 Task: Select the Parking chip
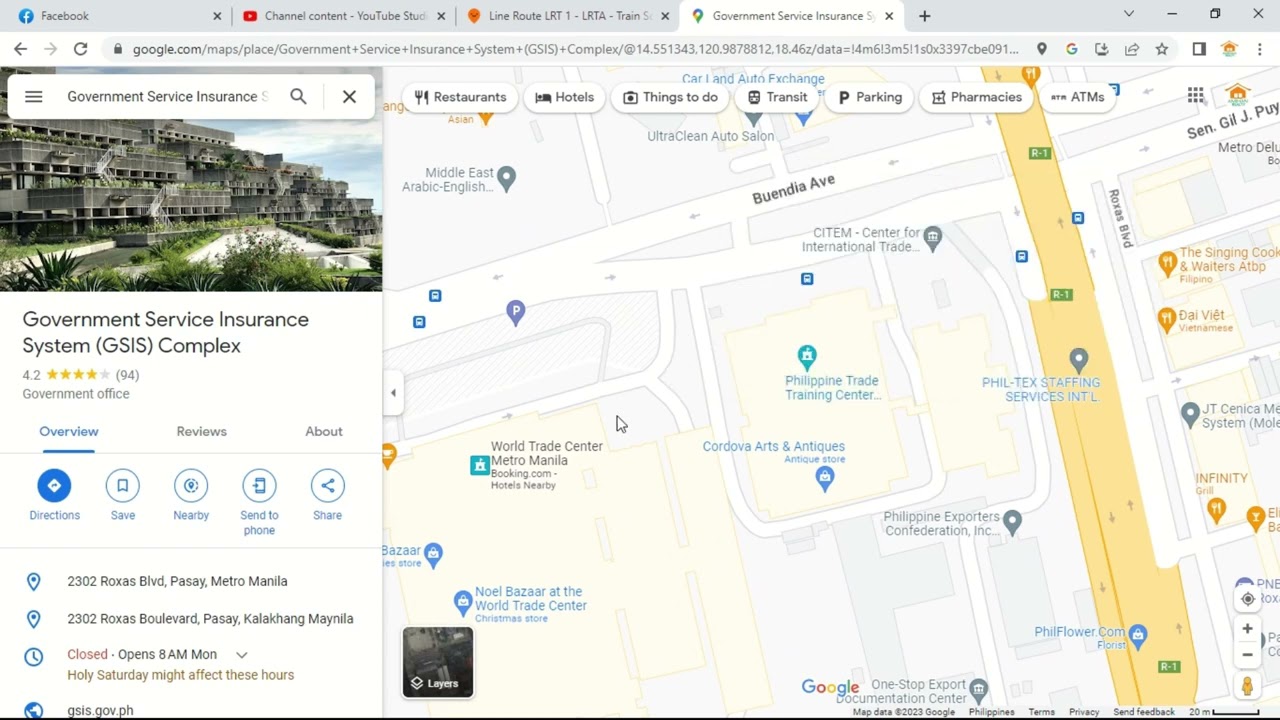pos(870,97)
